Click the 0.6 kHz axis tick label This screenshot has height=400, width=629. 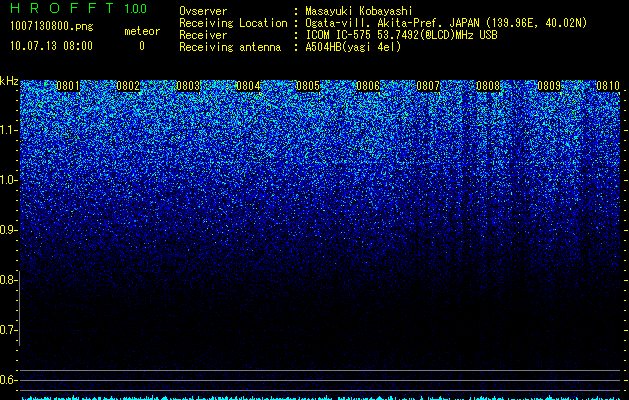pyautogui.click(x=7, y=380)
